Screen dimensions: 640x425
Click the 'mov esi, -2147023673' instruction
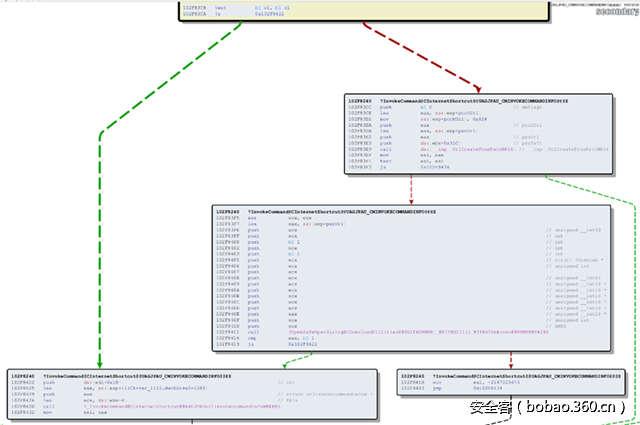coord(460,383)
